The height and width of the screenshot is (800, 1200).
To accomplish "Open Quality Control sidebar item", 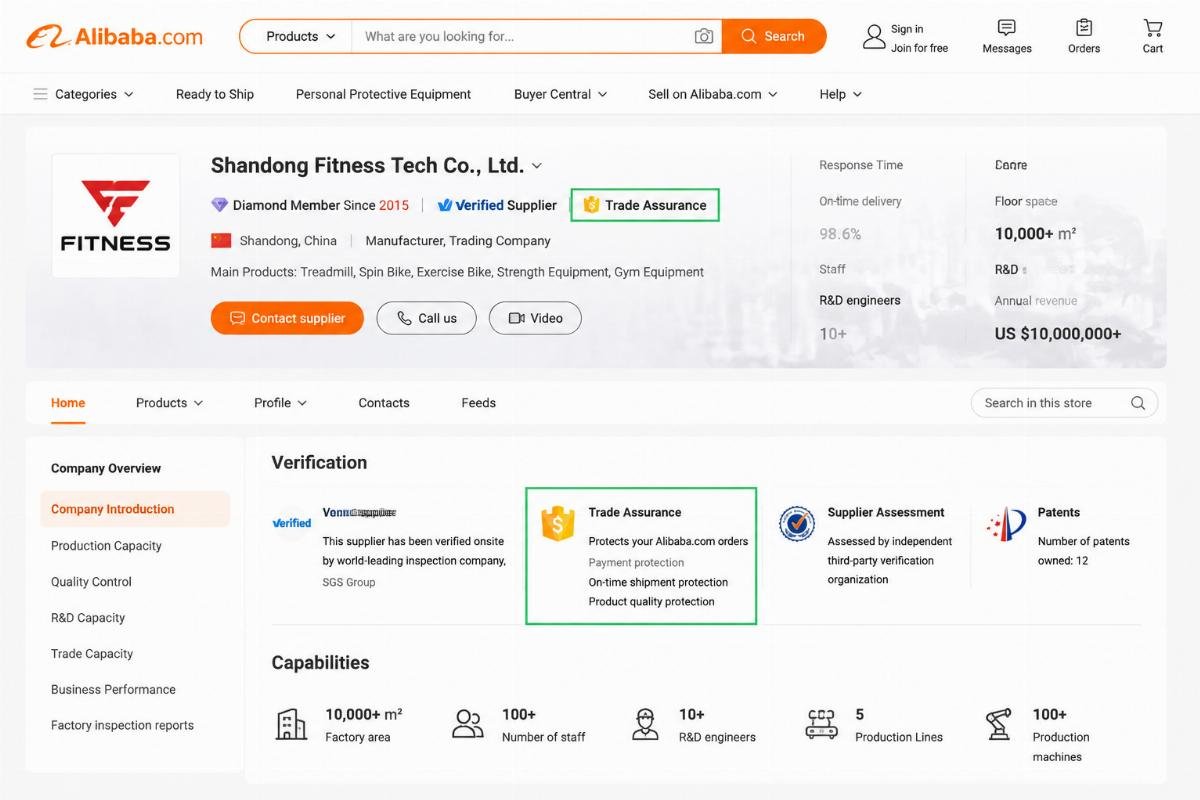I will pos(91,582).
